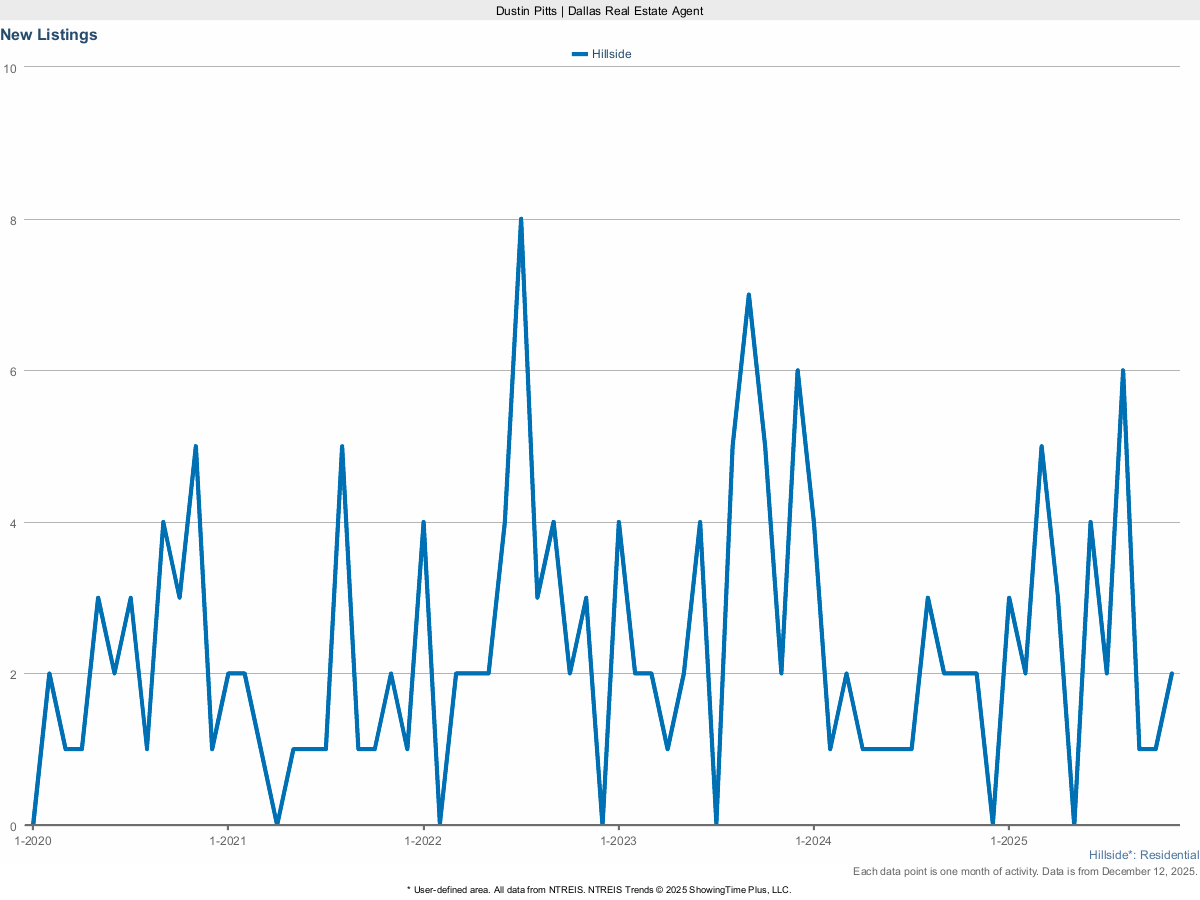The height and width of the screenshot is (900, 1200).
Task: Toggle the Hillside series legend label
Action: click(611, 54)
